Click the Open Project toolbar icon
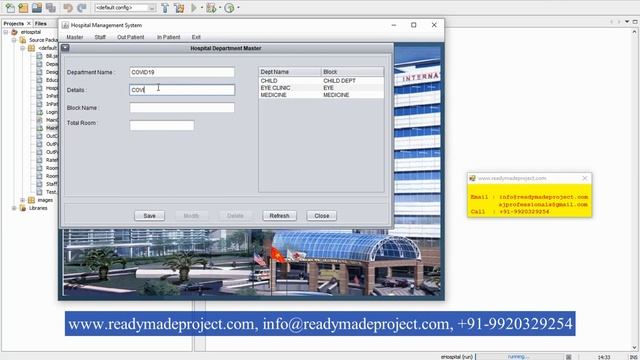Viewport: 640px width, 360px height. pyautogui.click(x=37, y=7)
